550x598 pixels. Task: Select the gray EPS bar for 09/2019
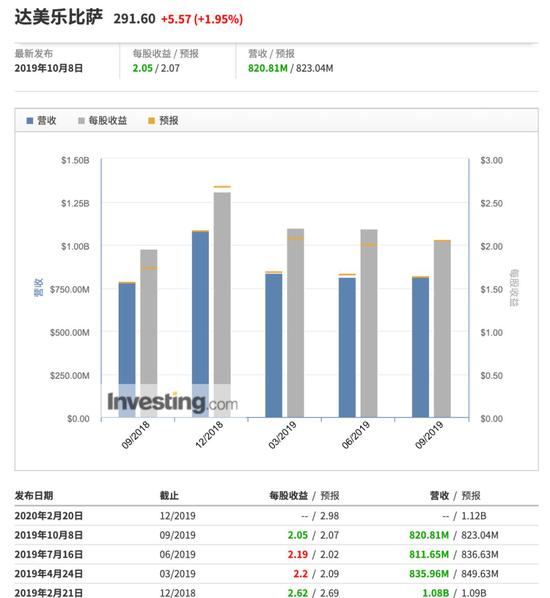tap(442, 329)
